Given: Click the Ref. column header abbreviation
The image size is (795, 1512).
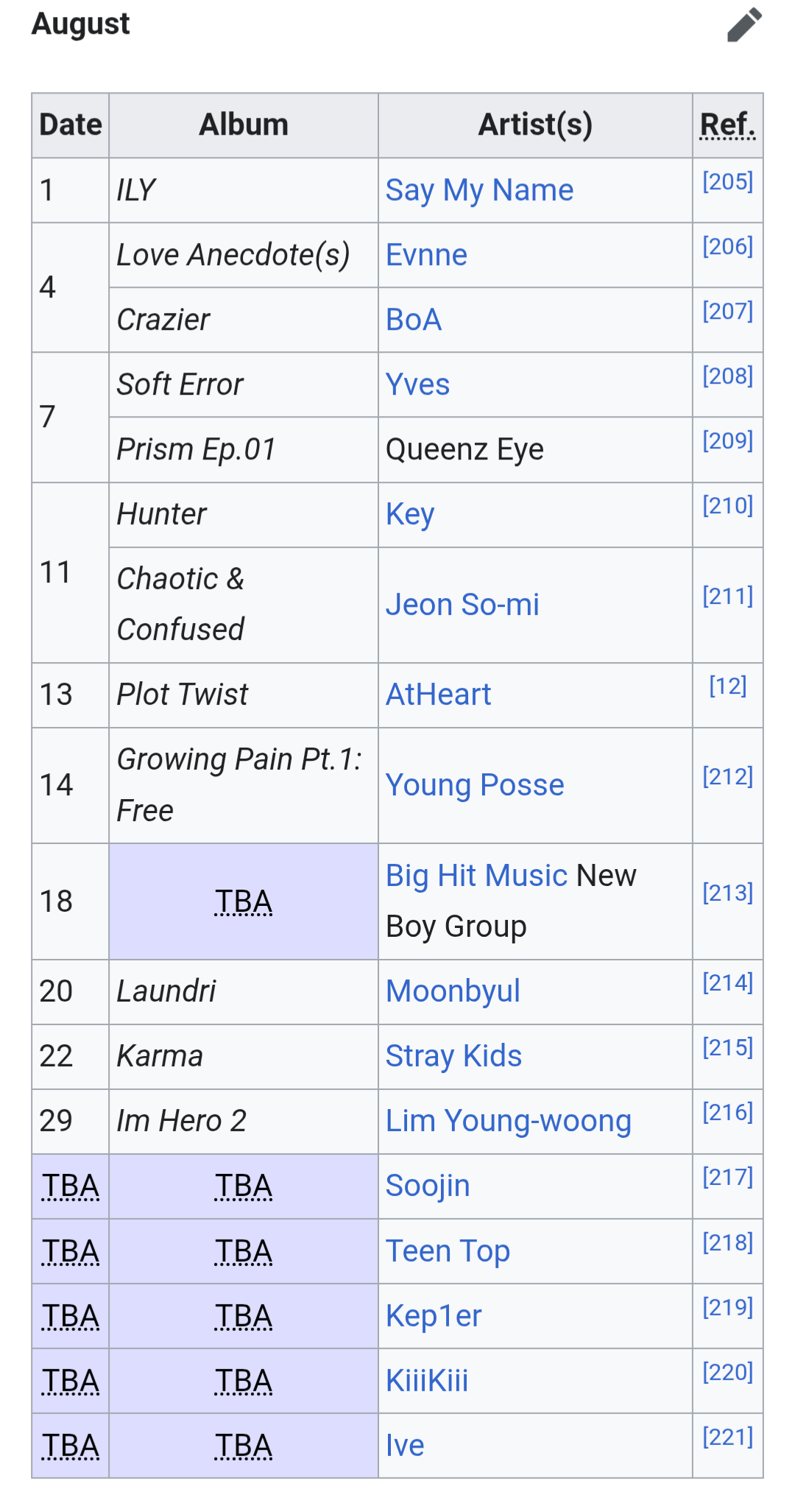Looking at the screenshot, I should point(727,124).
